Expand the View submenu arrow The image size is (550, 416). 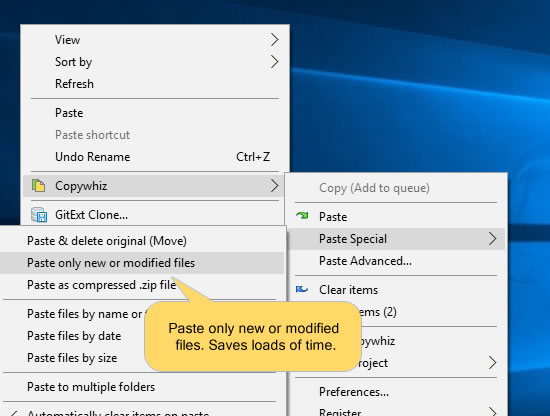(x=274, y=40)
